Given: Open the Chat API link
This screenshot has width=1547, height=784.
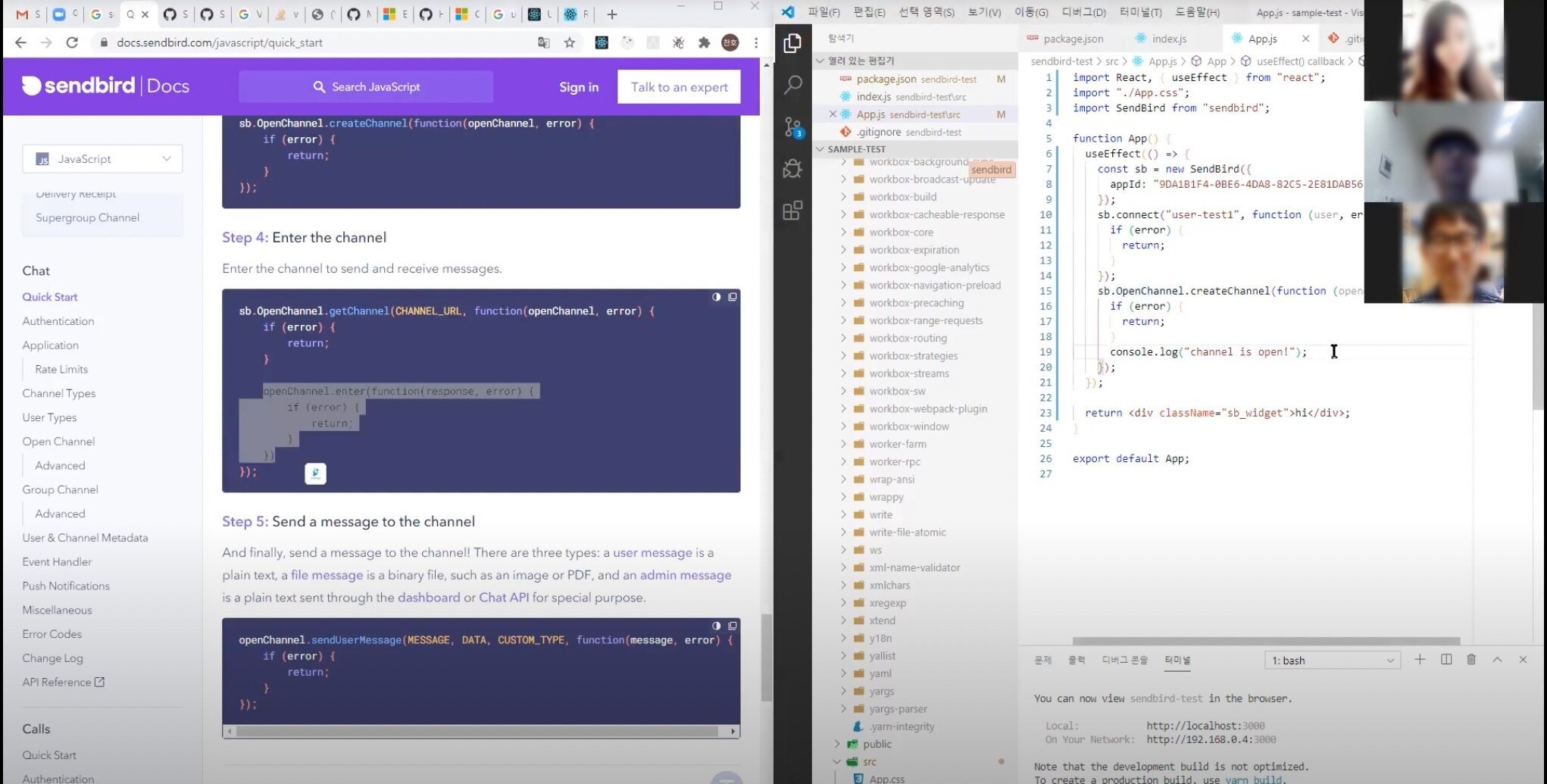Looking at the screenshot, I should click(x=504, y=598).
